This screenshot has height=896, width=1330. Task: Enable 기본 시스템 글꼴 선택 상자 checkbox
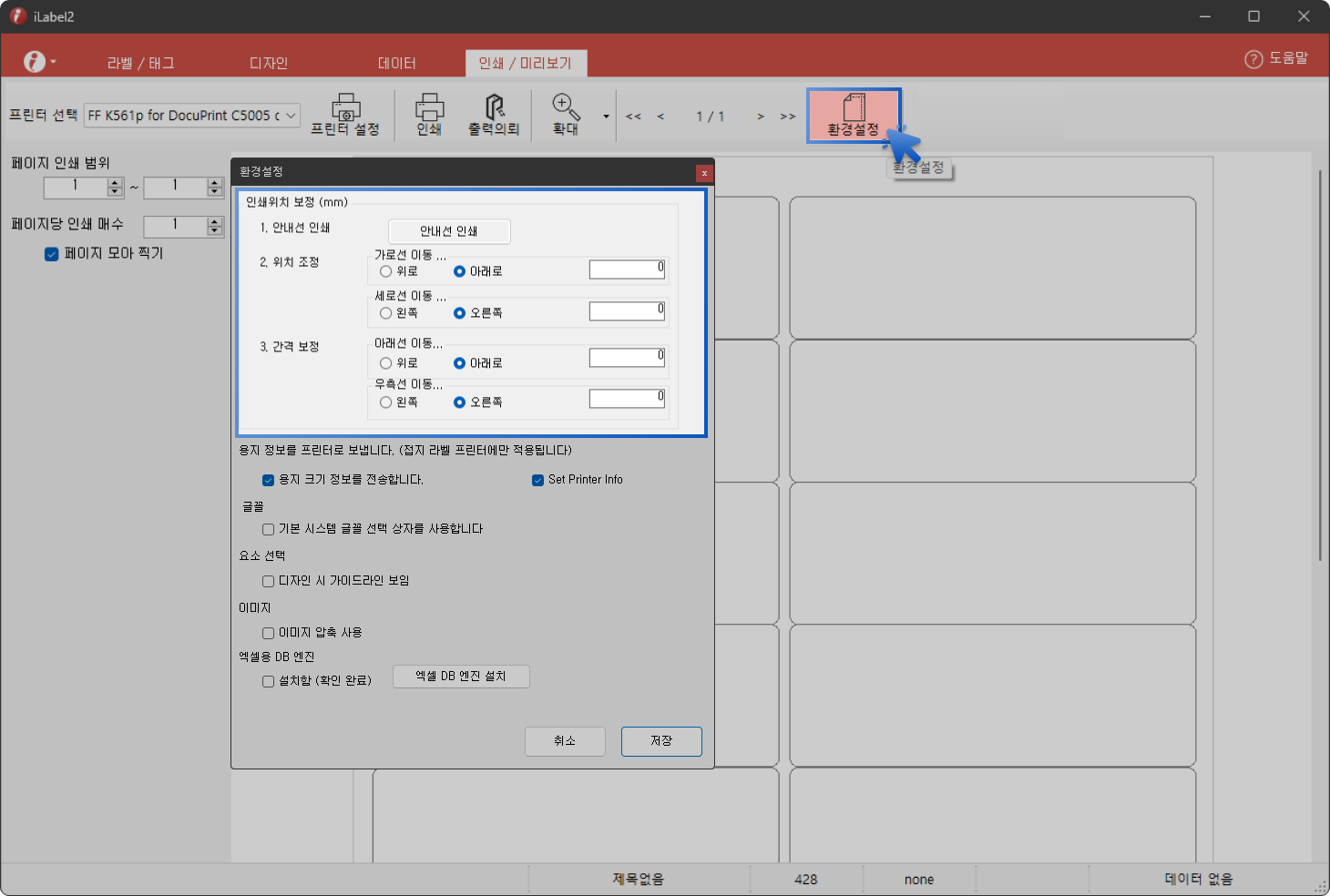pyautogui.click(x=268, y=529)
